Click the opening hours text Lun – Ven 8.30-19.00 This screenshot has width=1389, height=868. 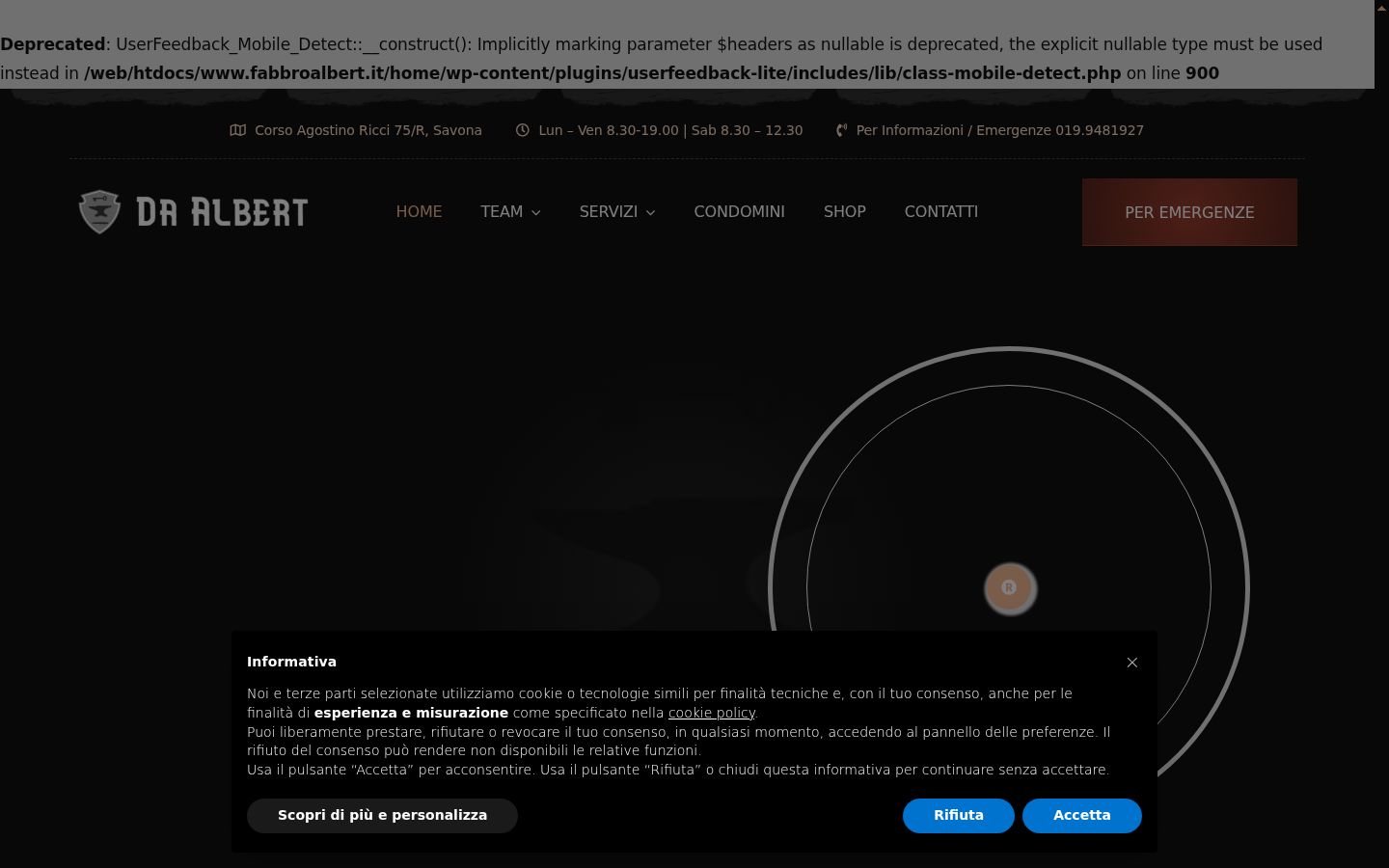tap(609, 130)
